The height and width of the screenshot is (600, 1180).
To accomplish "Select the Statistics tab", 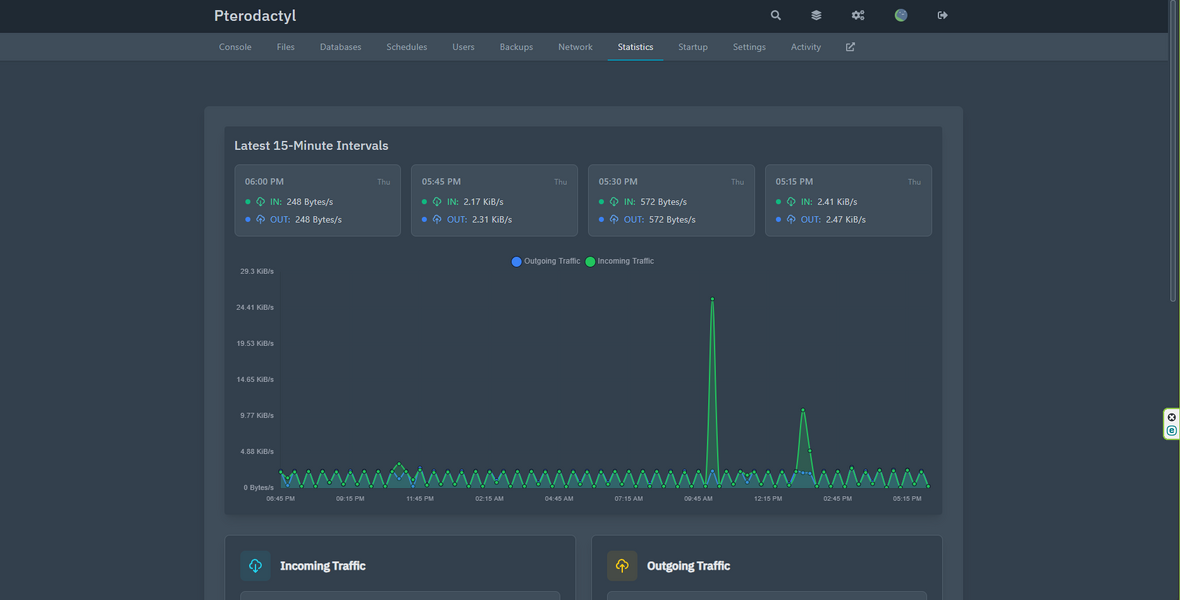I will [635, 47].
